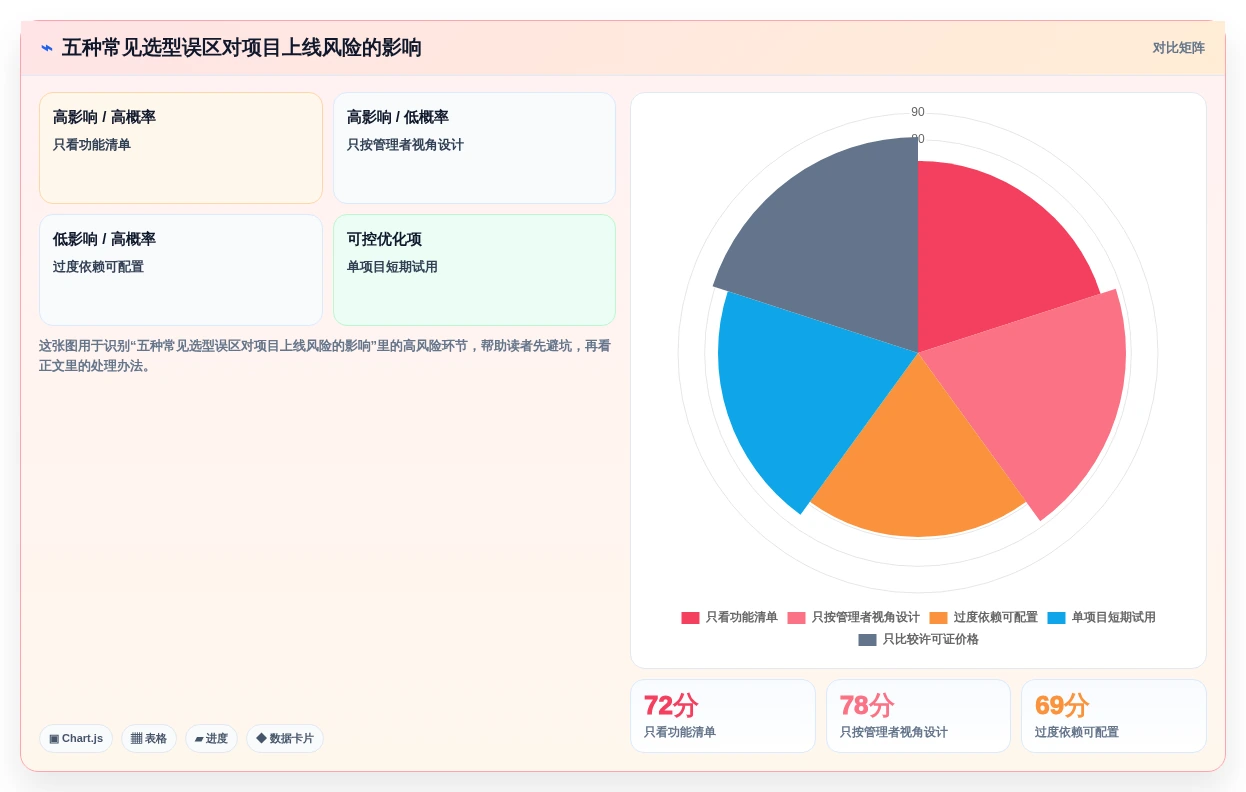
Task: Open the 78分 score card
Action: (918, 716)
